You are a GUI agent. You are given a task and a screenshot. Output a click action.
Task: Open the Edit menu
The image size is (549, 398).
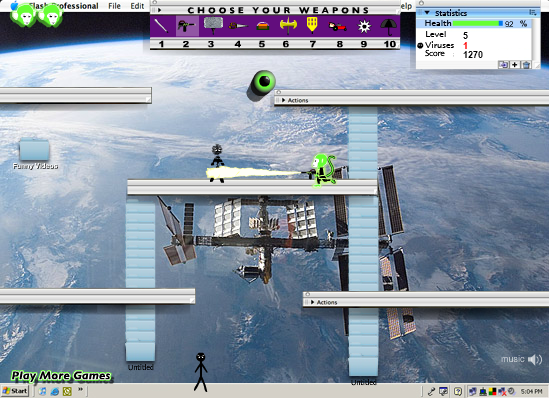pyautogui.click(x=137, y=6)
